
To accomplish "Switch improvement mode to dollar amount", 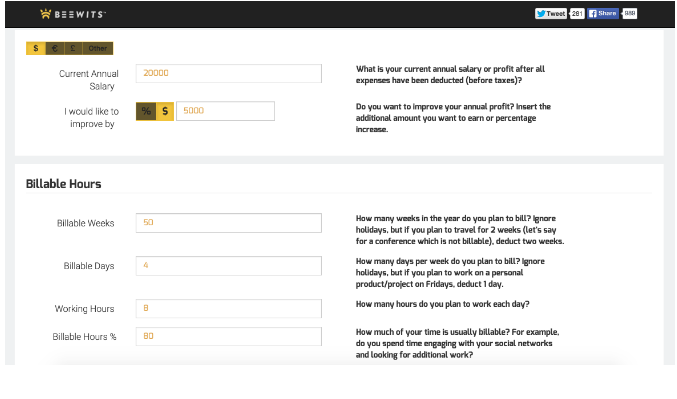I will coord(165,111).
